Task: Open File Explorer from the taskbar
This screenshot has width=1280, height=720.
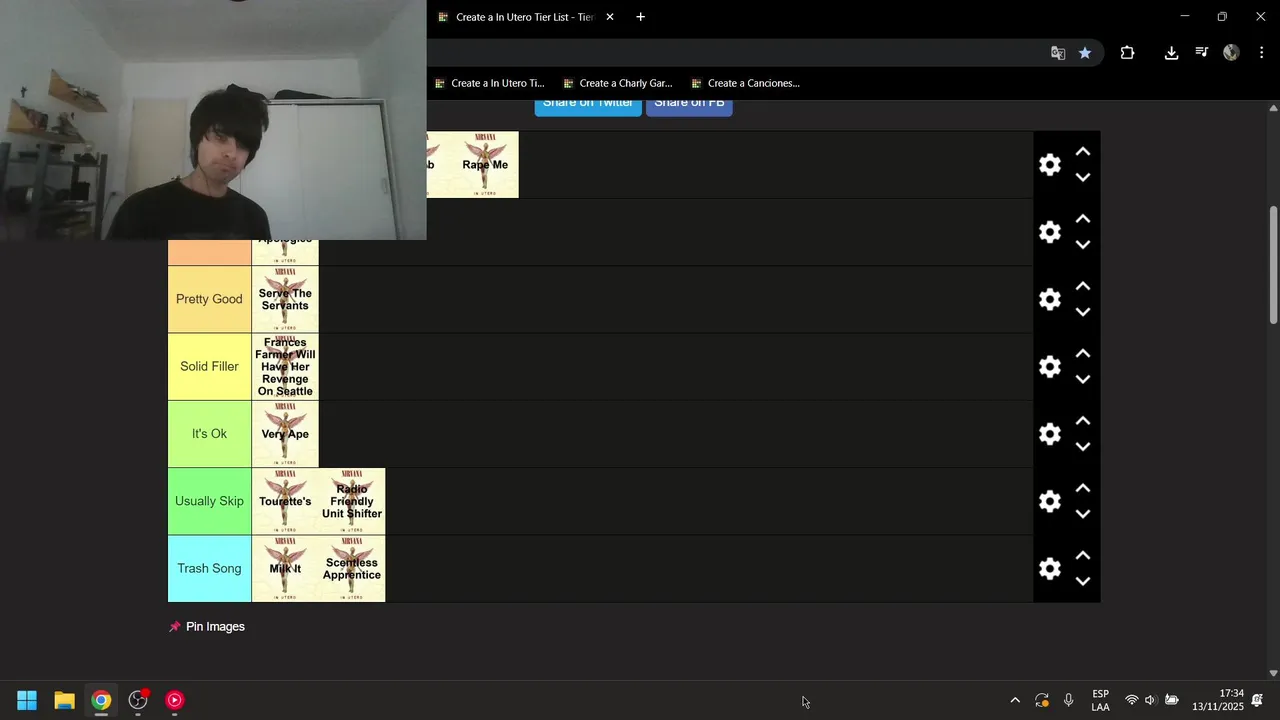Action: point(64,700)
